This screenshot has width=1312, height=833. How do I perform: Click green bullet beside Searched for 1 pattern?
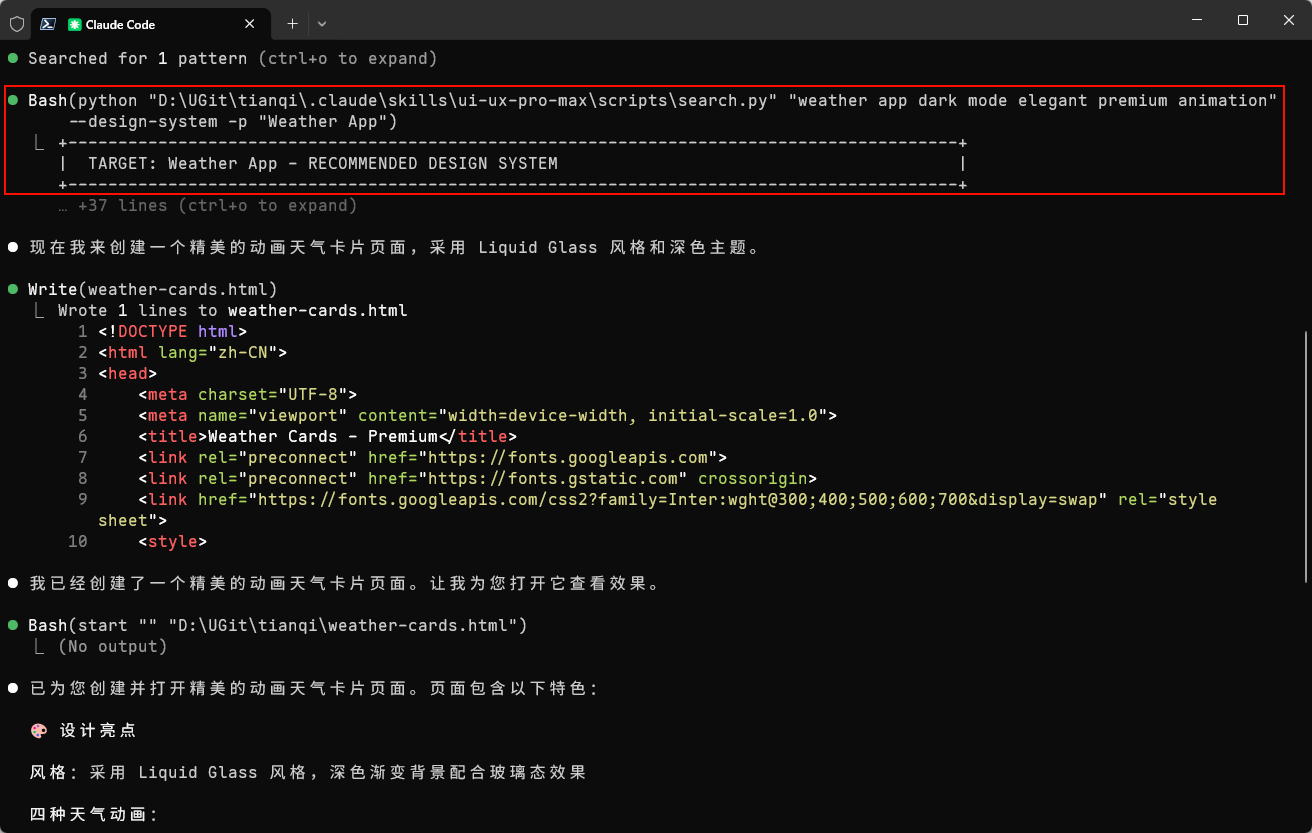pyautogui.click(x=13, y=59)
